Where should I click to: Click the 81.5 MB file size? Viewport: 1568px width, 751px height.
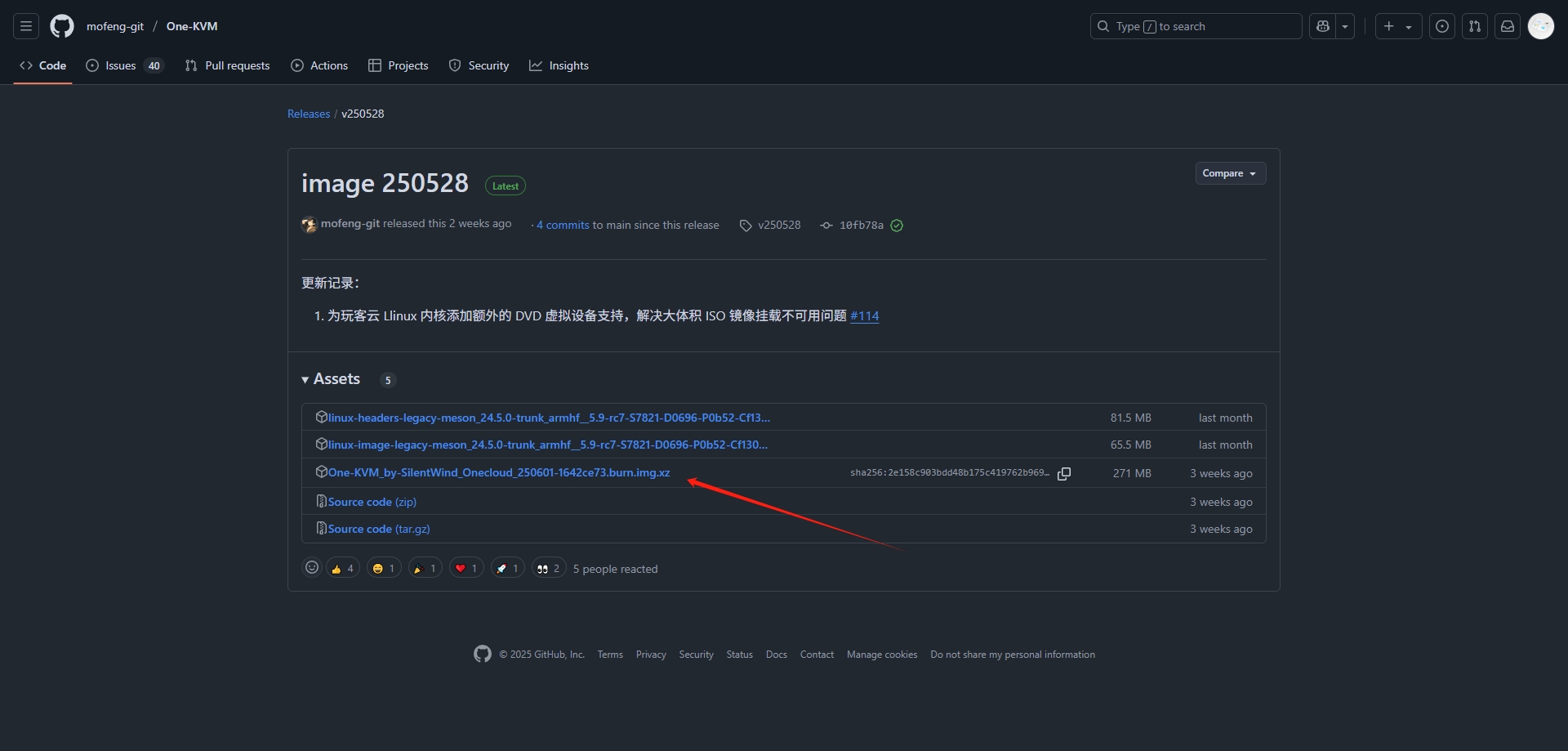point(1131,418)
